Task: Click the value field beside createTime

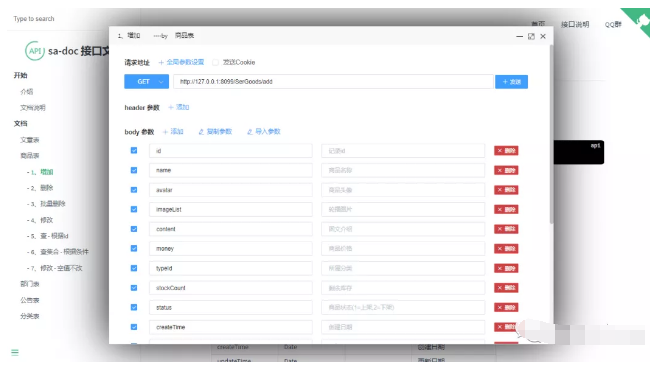Action: coord(403,327)
